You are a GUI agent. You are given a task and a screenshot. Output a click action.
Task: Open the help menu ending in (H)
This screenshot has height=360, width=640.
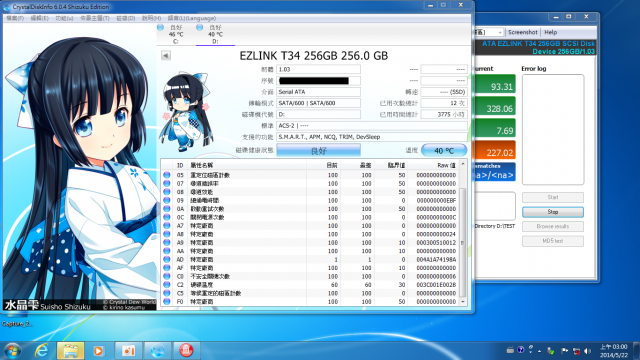(x=151, y=18)
